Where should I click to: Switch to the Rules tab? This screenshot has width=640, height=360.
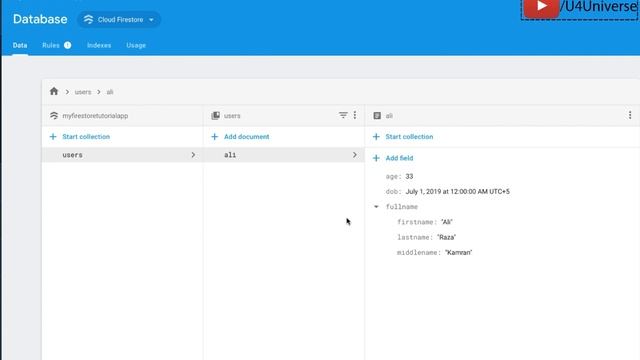(x=51, y=45)
